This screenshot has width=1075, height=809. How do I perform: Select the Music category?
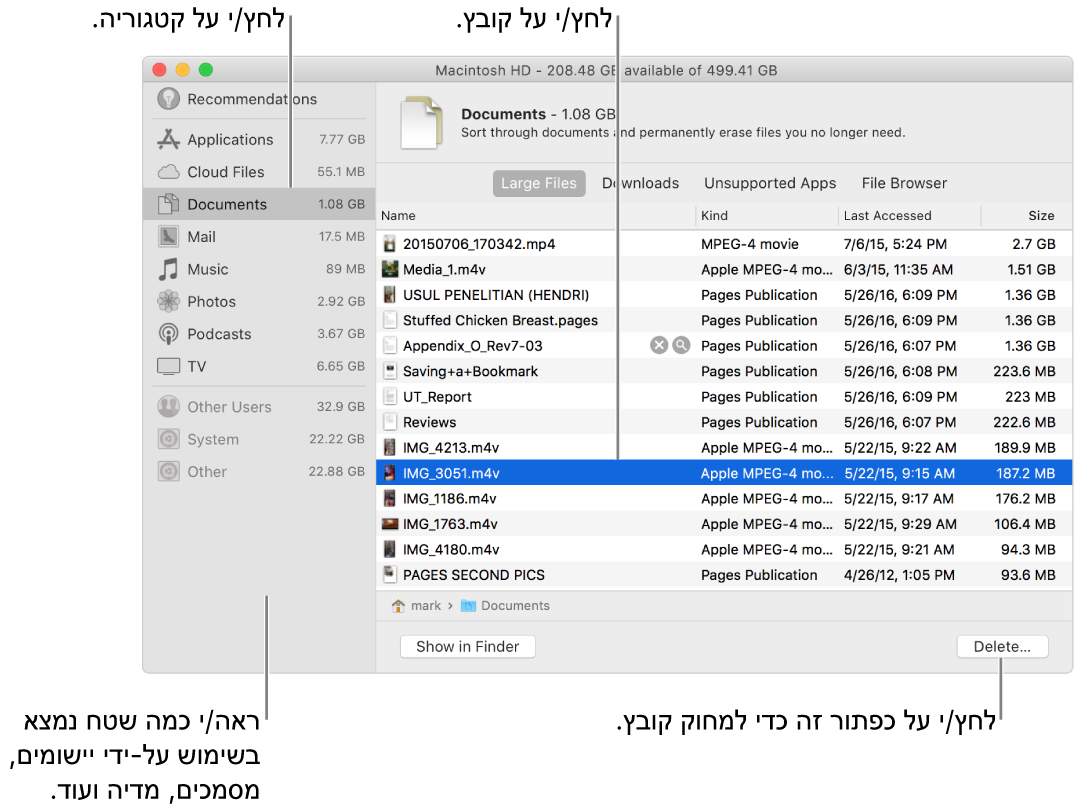[259, 269]
